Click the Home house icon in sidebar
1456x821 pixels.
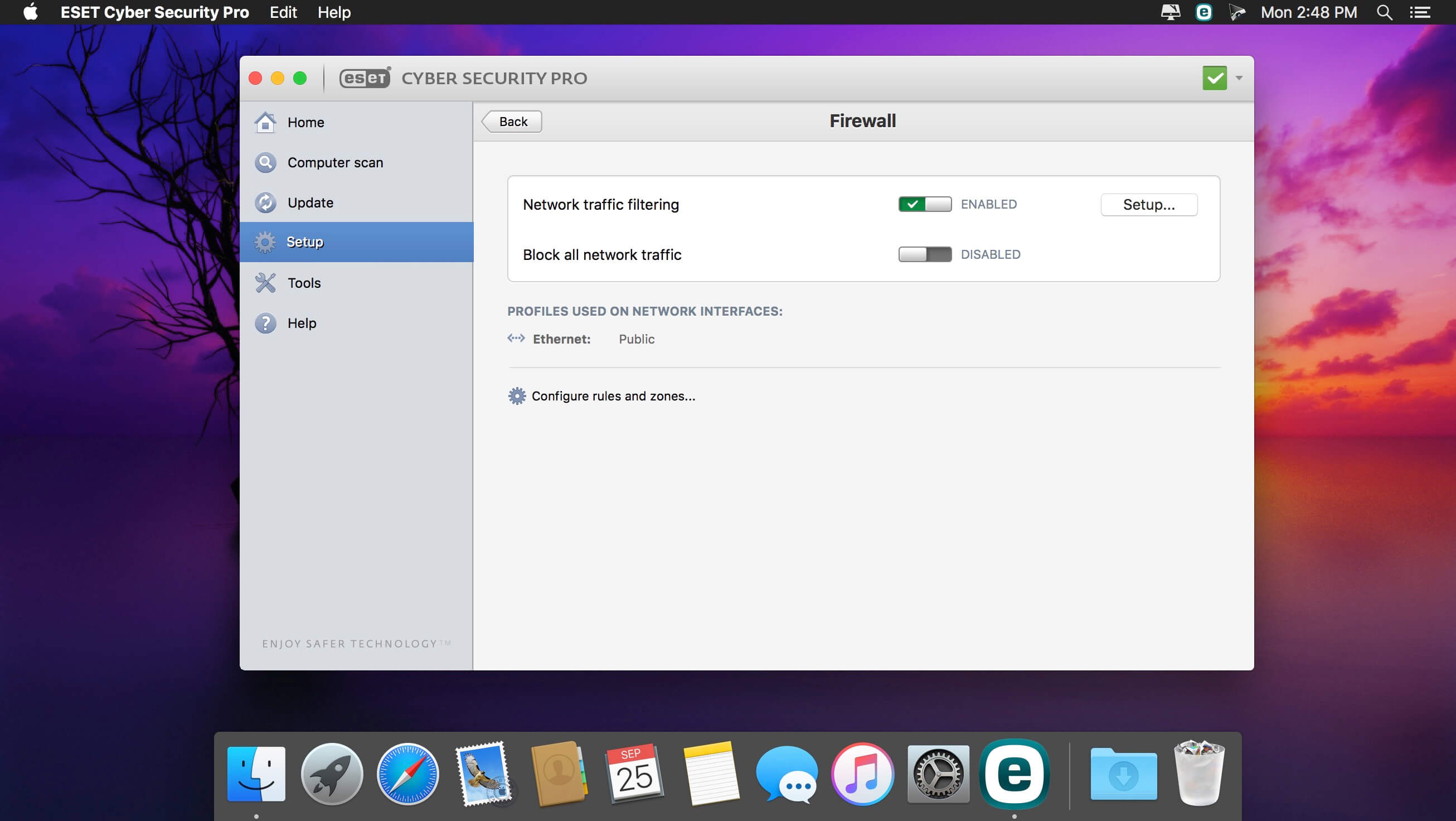[x=265, y=122]
